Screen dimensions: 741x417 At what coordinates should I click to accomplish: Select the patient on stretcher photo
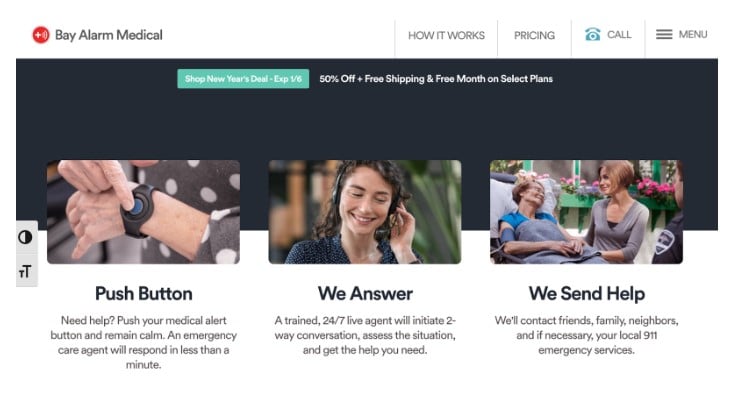[x=586, y=212]
